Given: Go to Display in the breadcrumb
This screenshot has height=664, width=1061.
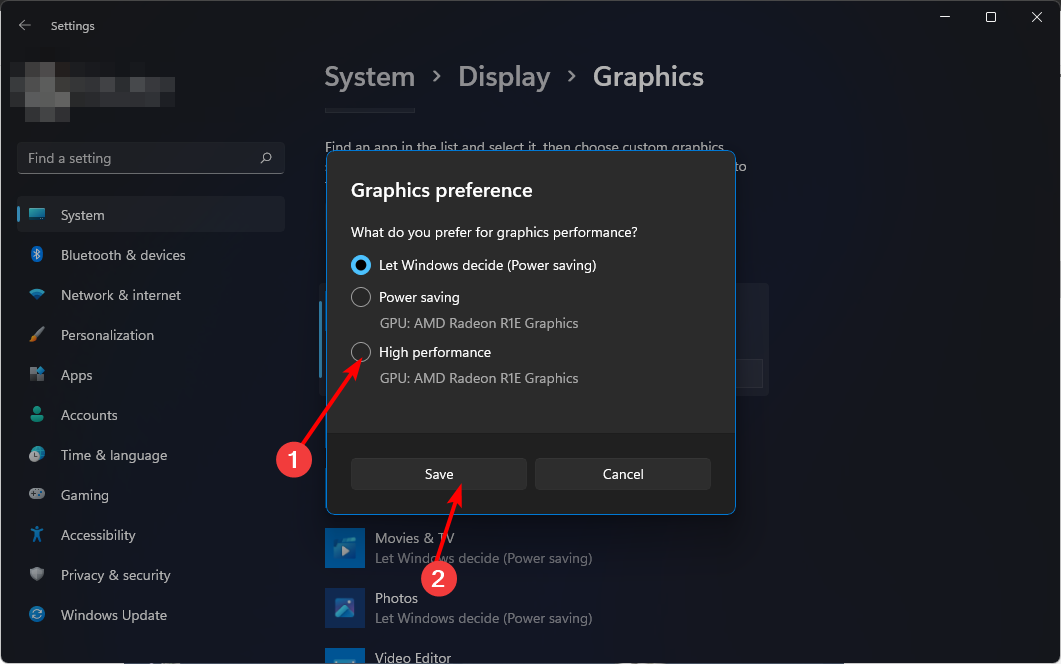Looking at the screenshot, I should [x=504, y=76].
